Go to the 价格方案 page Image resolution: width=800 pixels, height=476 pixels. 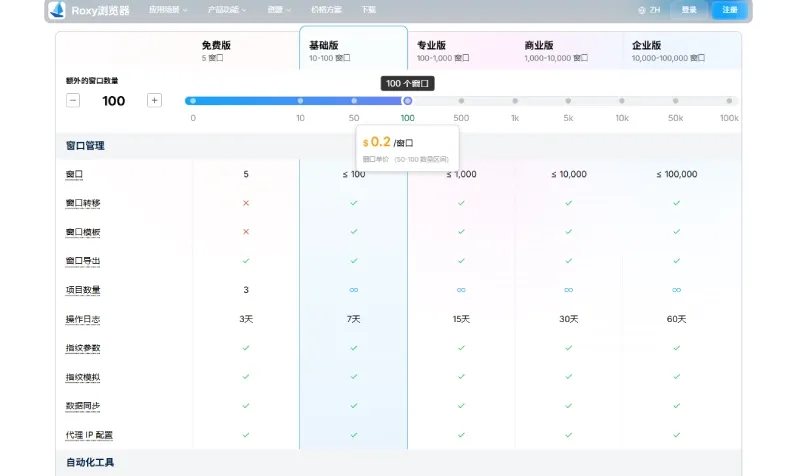[x=326, y=10]
